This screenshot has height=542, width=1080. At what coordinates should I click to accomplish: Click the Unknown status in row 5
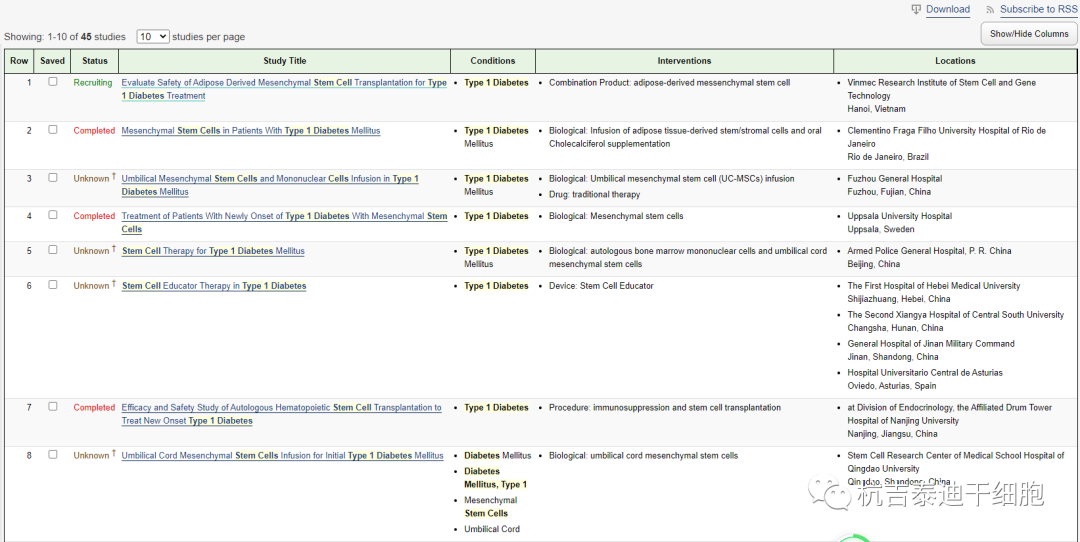(x=92, y=251)
